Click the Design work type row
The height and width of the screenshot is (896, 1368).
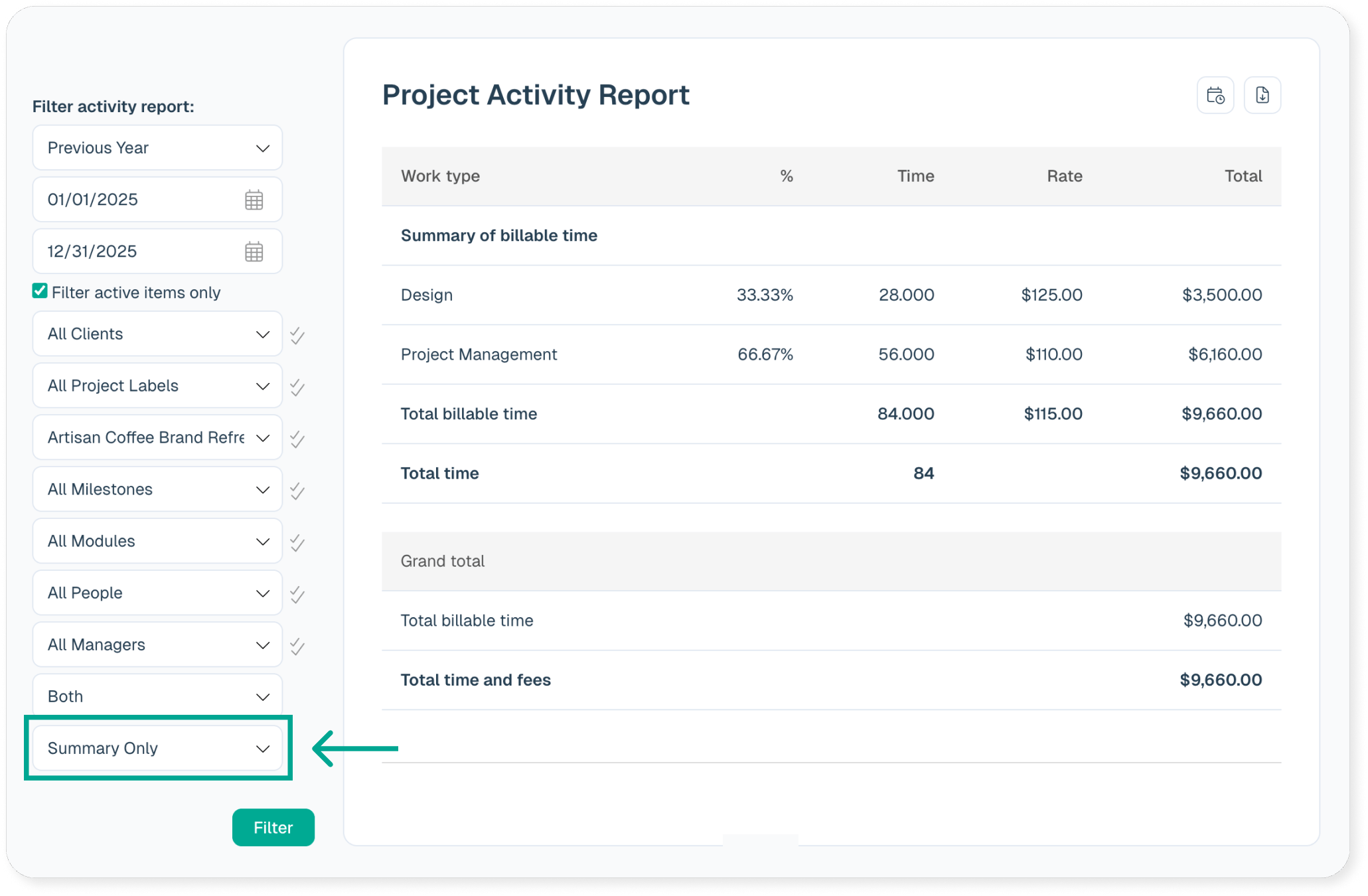coord(427,295)
